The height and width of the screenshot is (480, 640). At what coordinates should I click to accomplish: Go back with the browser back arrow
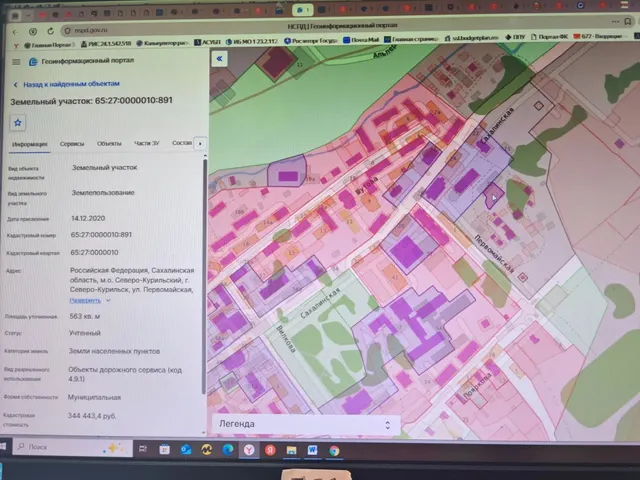[16, 32]
